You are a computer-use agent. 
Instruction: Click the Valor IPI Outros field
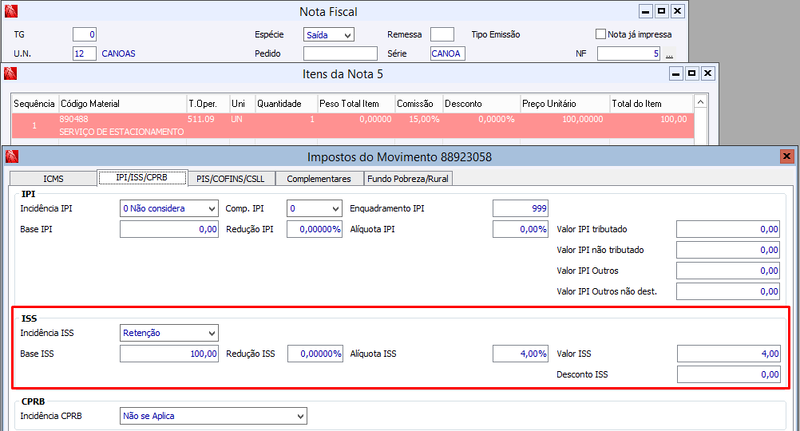[728, 271]
